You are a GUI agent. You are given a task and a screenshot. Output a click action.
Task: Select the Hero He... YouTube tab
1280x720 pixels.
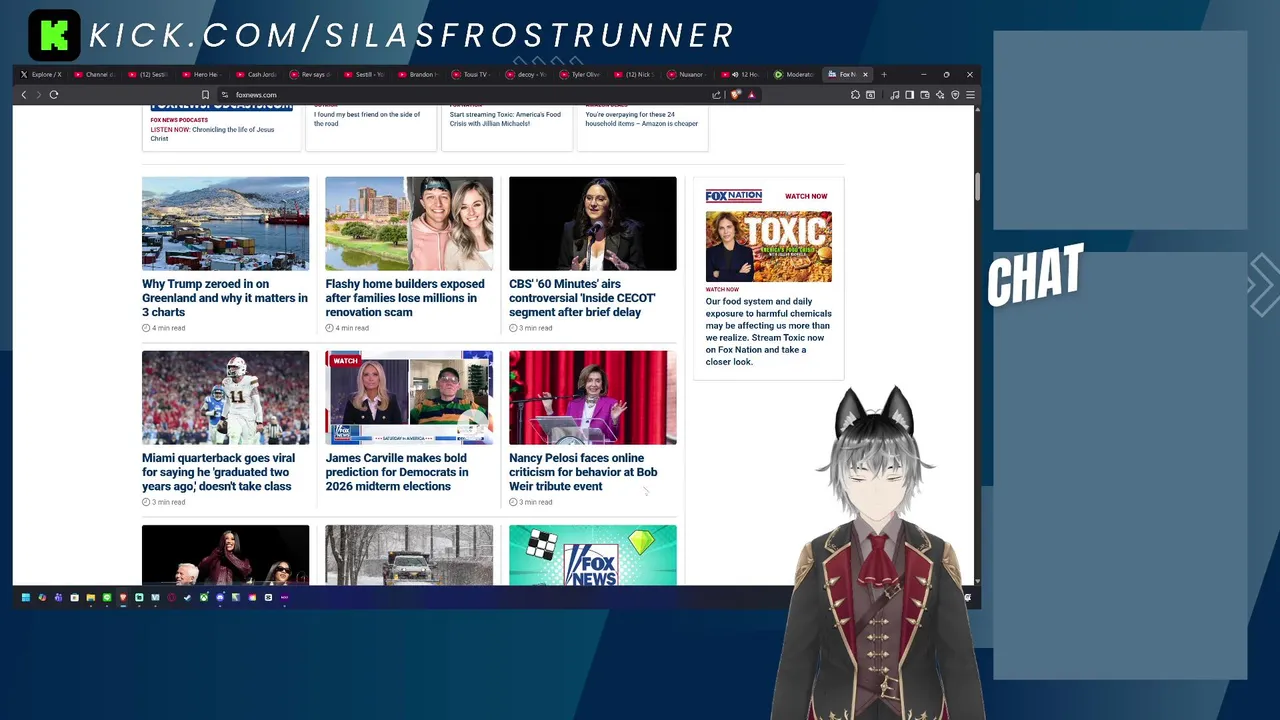pyautogui.click(x=202, y=74)
